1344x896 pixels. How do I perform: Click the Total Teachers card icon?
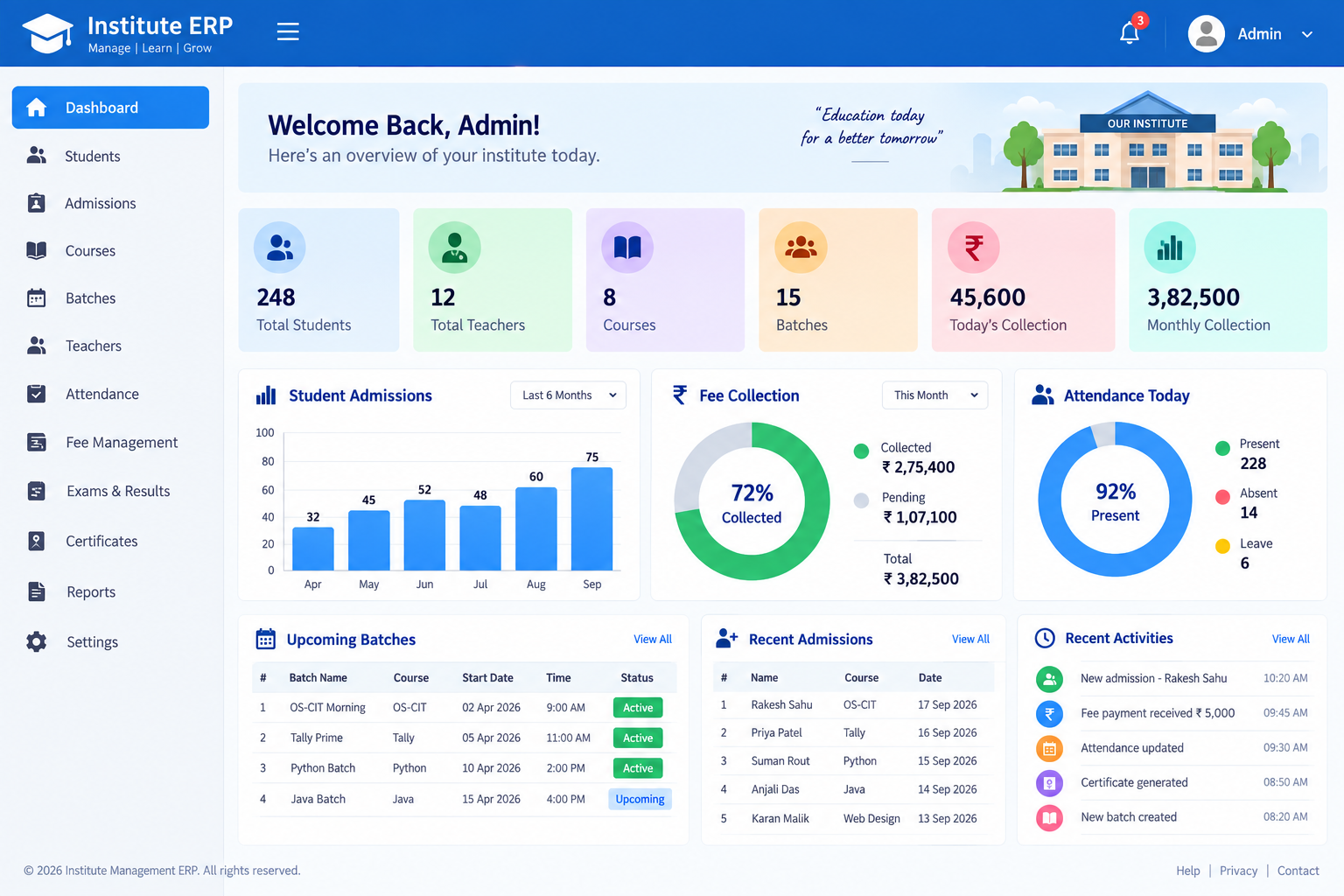point(454,248)
